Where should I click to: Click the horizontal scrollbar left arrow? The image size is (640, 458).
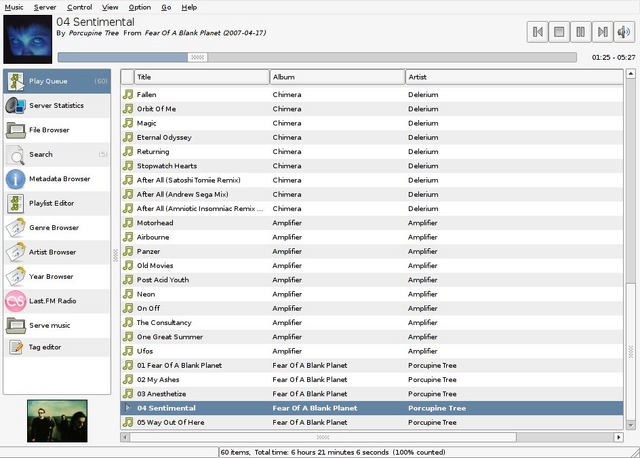(125, 437)
